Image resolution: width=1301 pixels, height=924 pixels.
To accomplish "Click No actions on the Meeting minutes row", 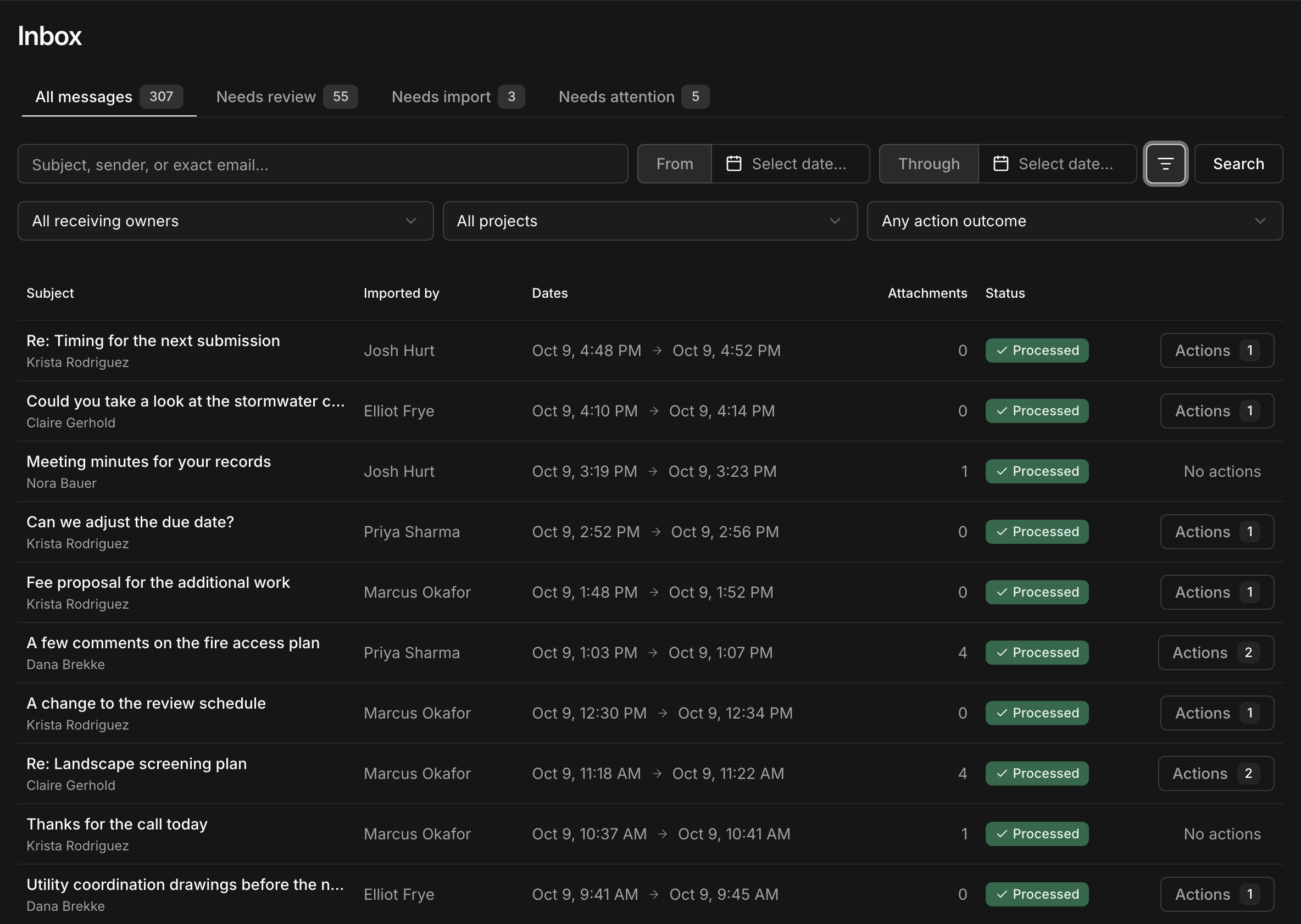I will point(1222,471).
